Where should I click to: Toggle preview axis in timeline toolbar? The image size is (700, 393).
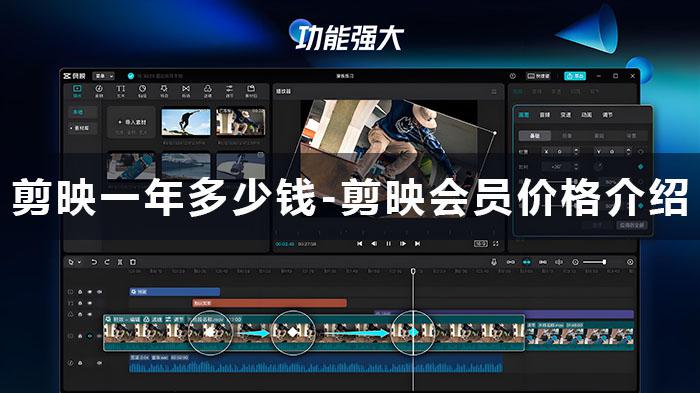(558, 262)
